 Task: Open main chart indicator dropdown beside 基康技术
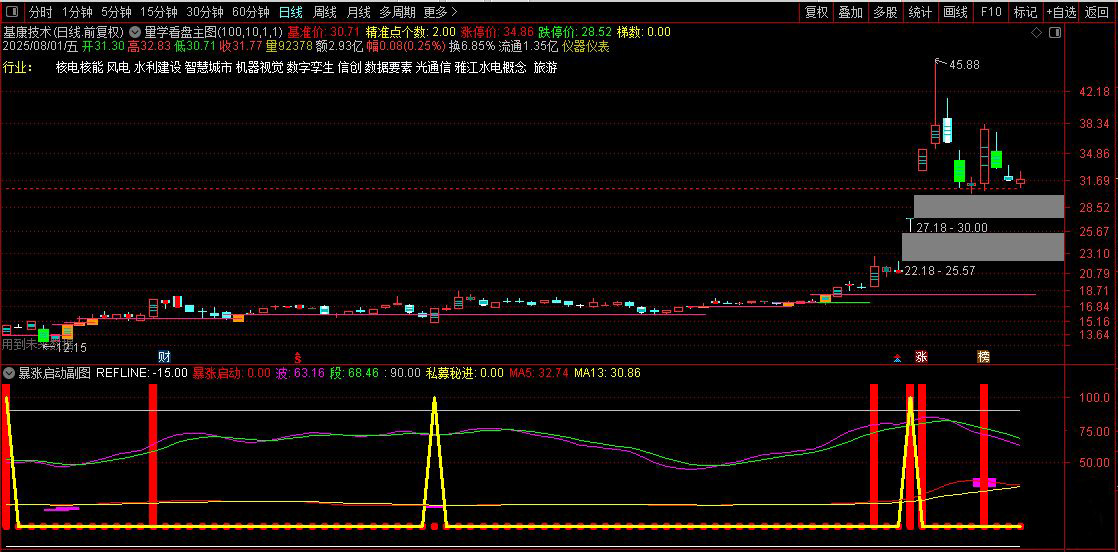pos(134,32)
